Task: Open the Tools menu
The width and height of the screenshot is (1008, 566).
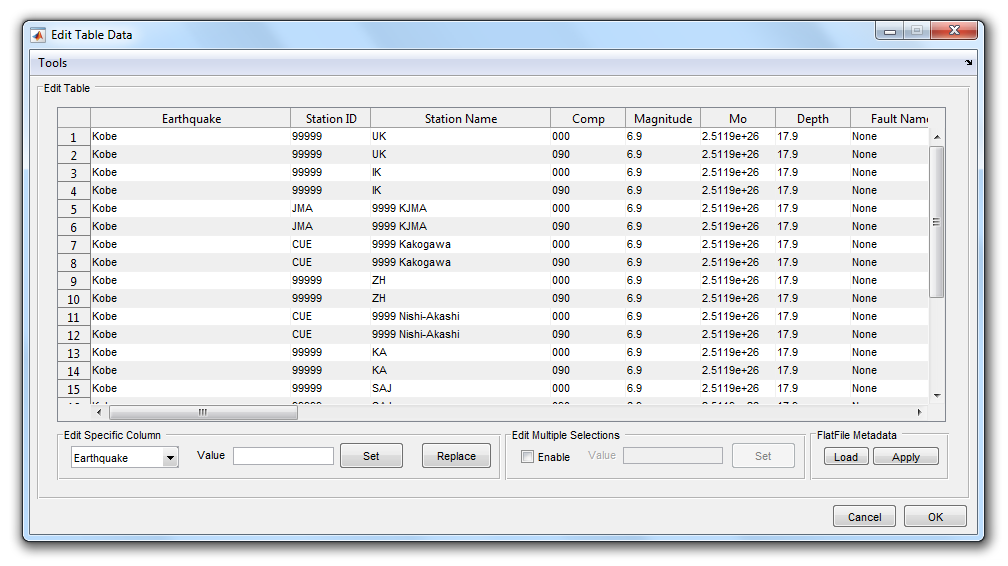Action: point(53,63)
